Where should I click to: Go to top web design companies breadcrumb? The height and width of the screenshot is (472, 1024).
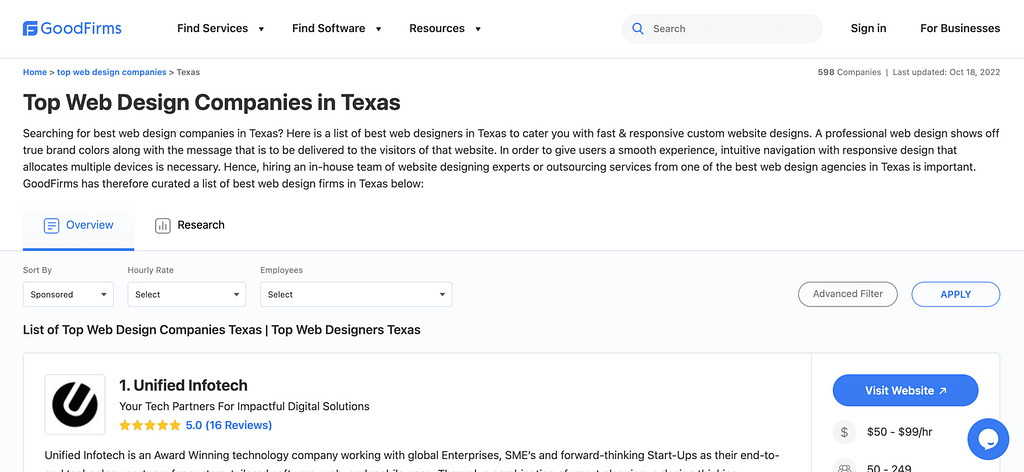(x=112, y=72)
